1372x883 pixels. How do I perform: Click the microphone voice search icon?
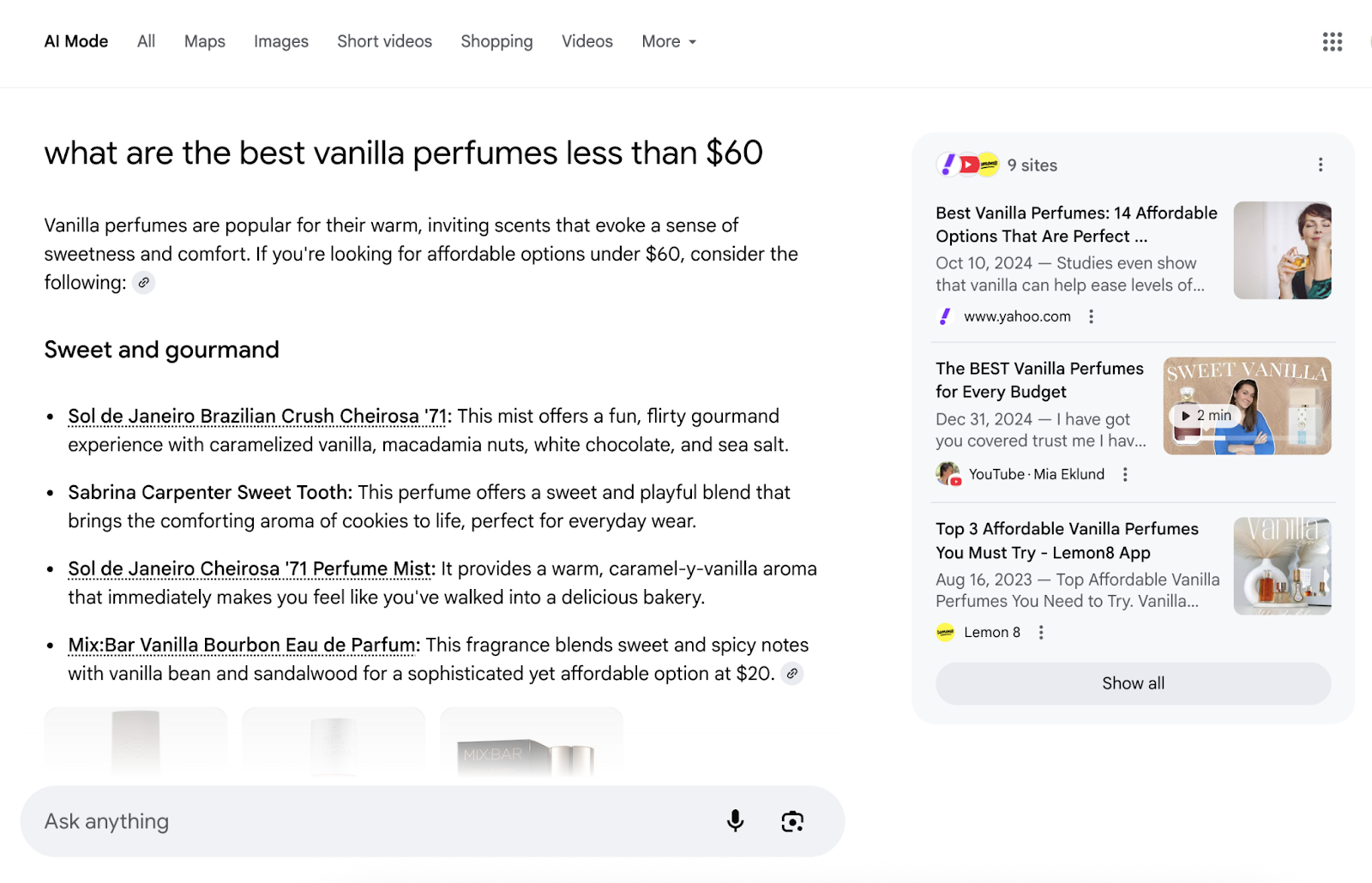click(x=735, y=821)
